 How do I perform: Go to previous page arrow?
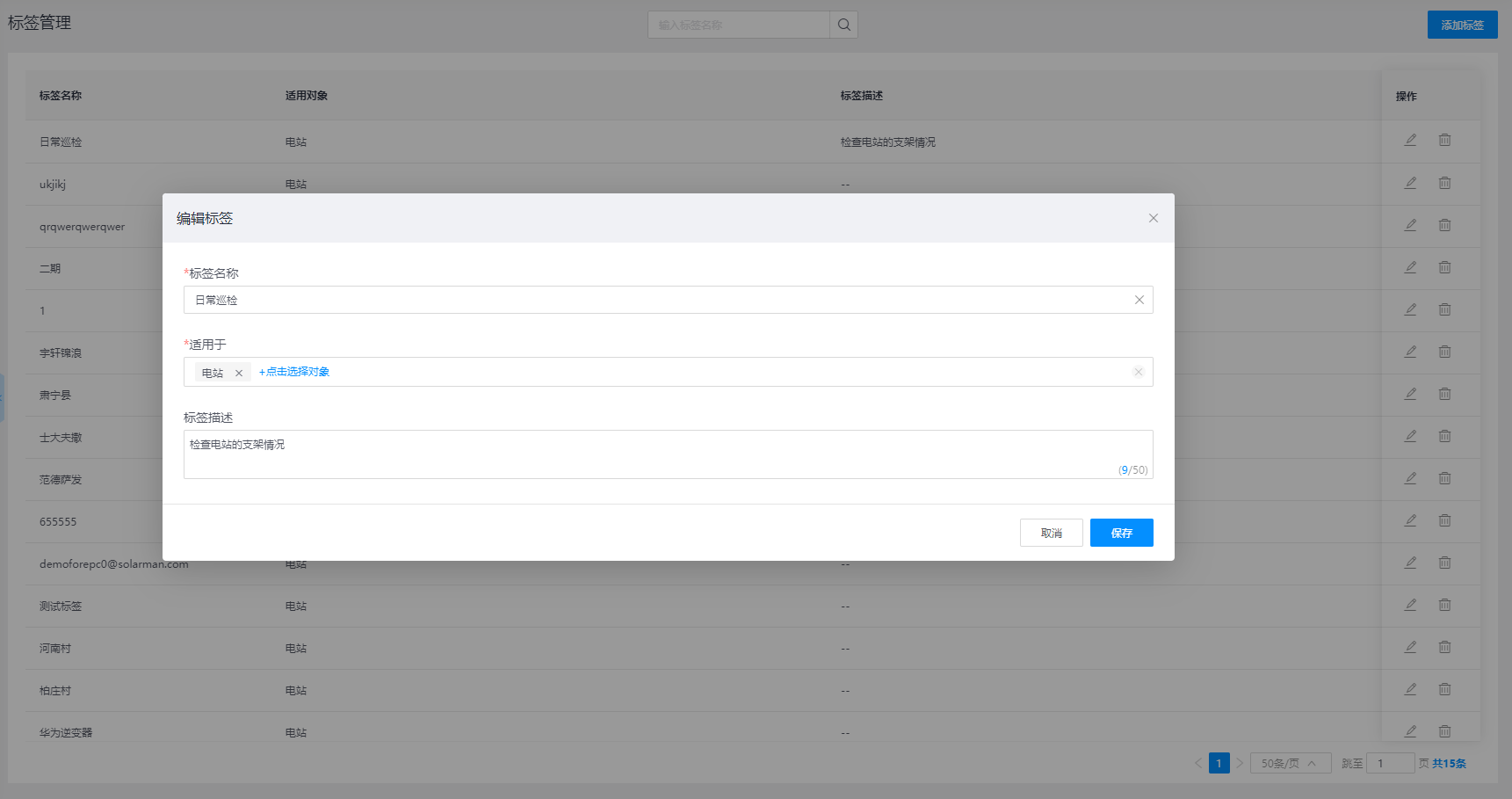[x=1198, y=763]
